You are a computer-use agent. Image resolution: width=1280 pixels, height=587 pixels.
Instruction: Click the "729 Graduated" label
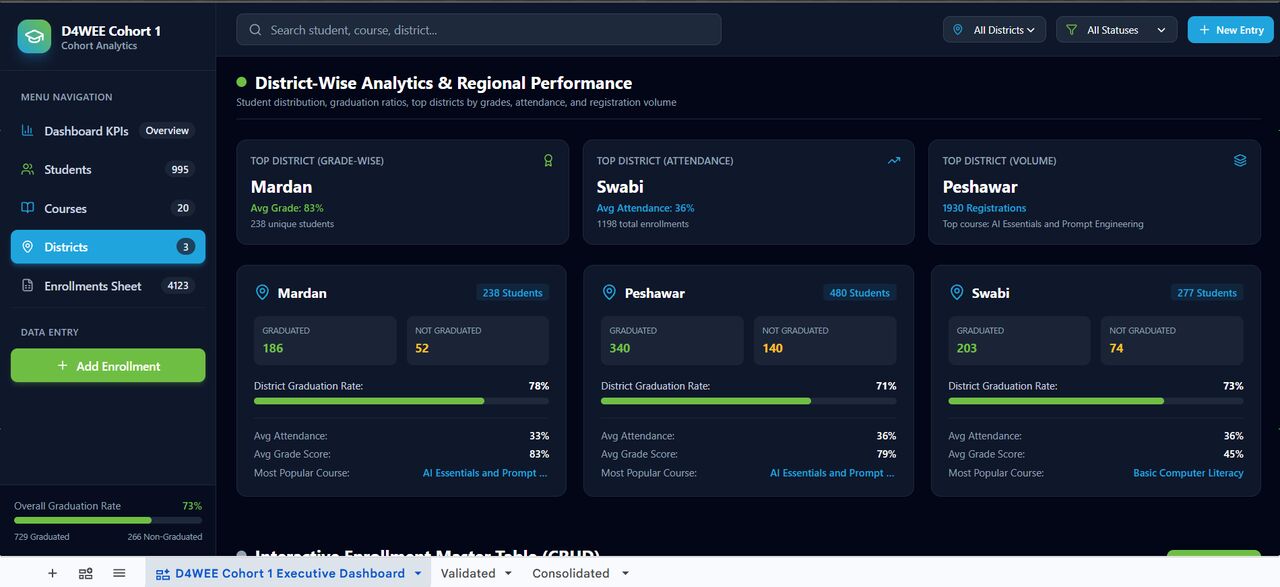[42, 537]
